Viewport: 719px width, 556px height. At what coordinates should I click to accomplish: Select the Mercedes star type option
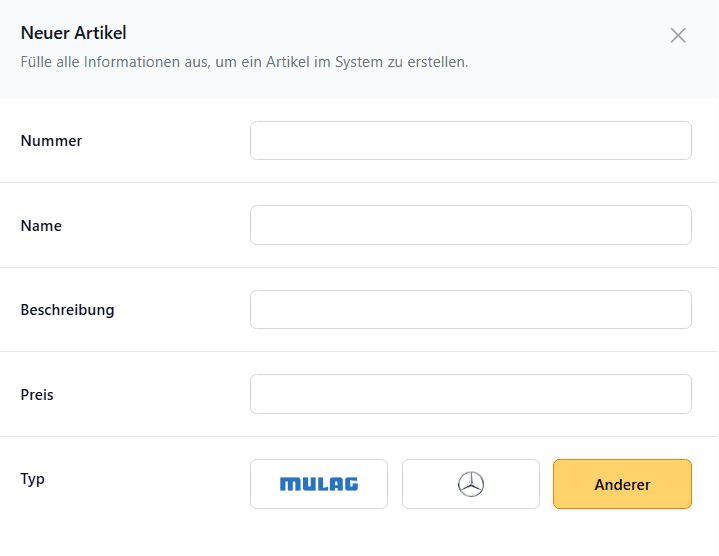point(470,484)
